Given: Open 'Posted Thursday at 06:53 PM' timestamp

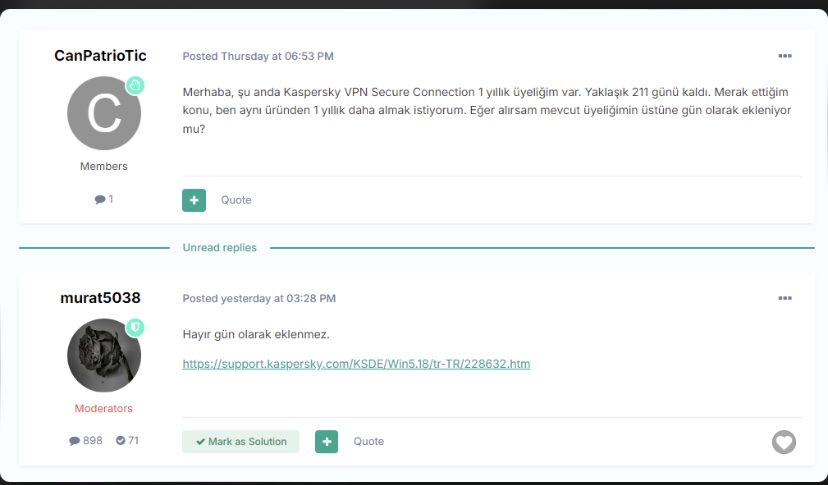Looking at the screenshot, I should coord(258,56).
